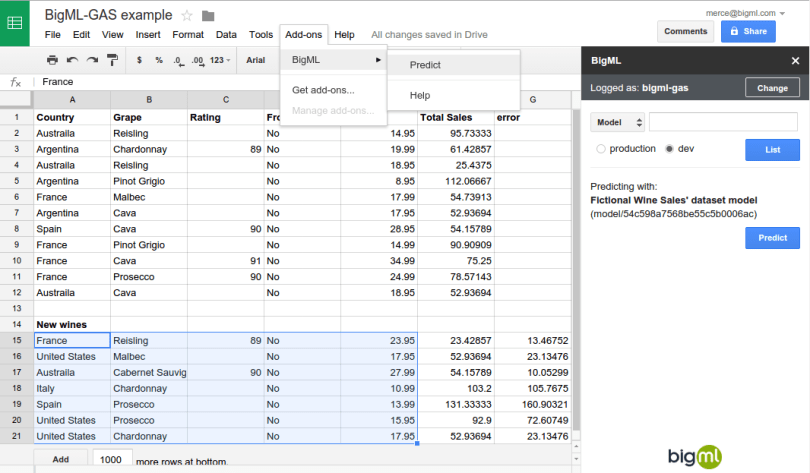
Task: Close the BigML sidebar panel
Action: pyautogui.click(x=795, y=61)
